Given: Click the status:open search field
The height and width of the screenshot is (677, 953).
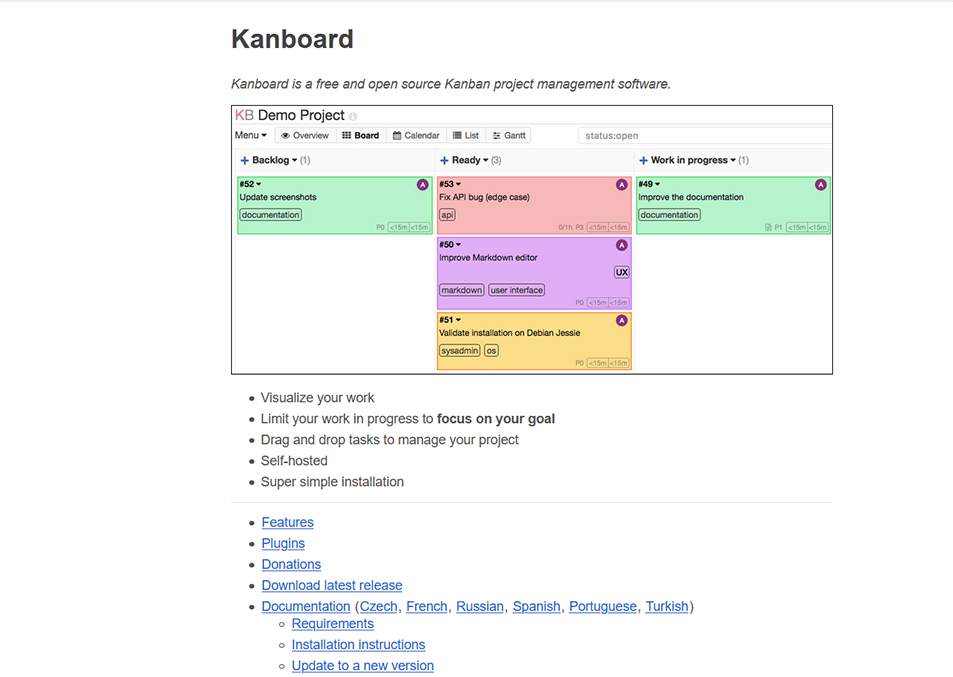Looking at the screenshot, I should coord(705,136).
